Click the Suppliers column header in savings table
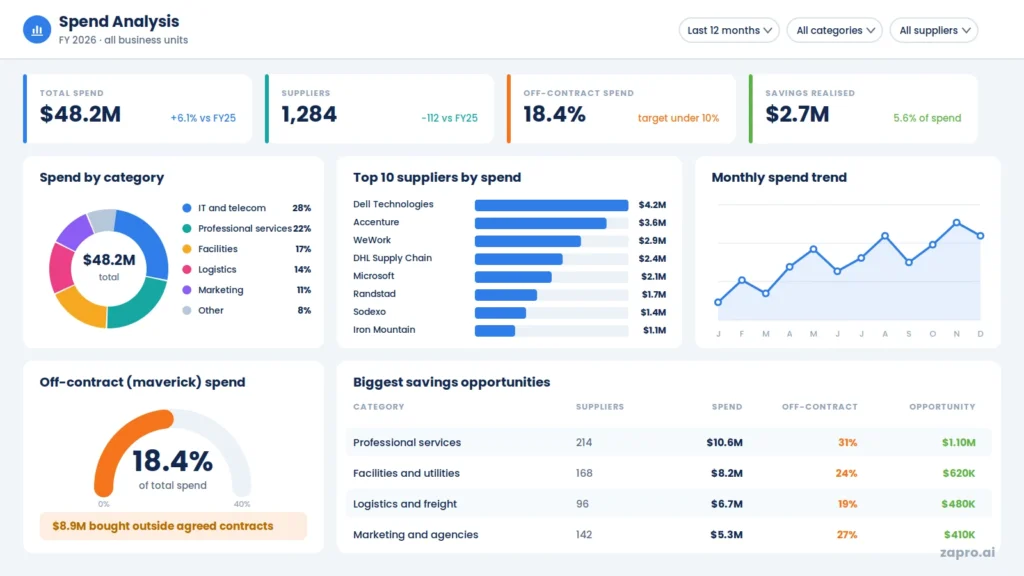The image size is (1024, 576). point(600,407)
